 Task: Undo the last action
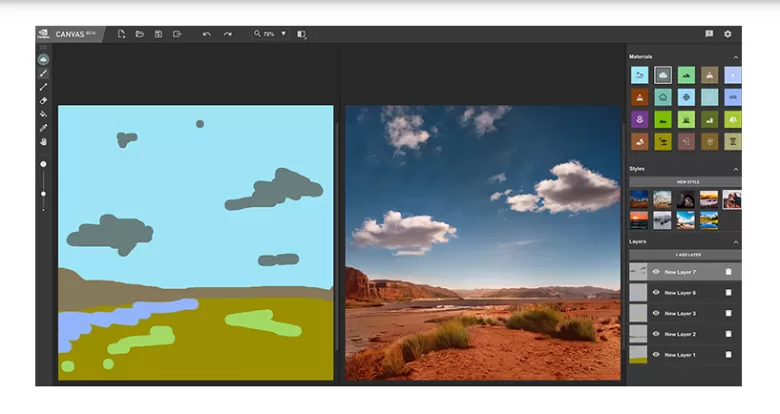(207, 34)
